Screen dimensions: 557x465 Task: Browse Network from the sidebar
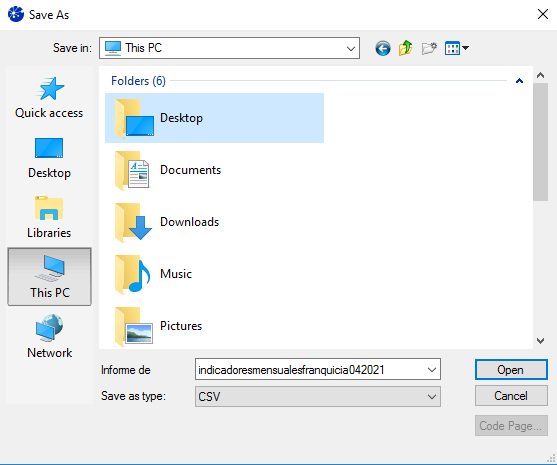point(49,336)
